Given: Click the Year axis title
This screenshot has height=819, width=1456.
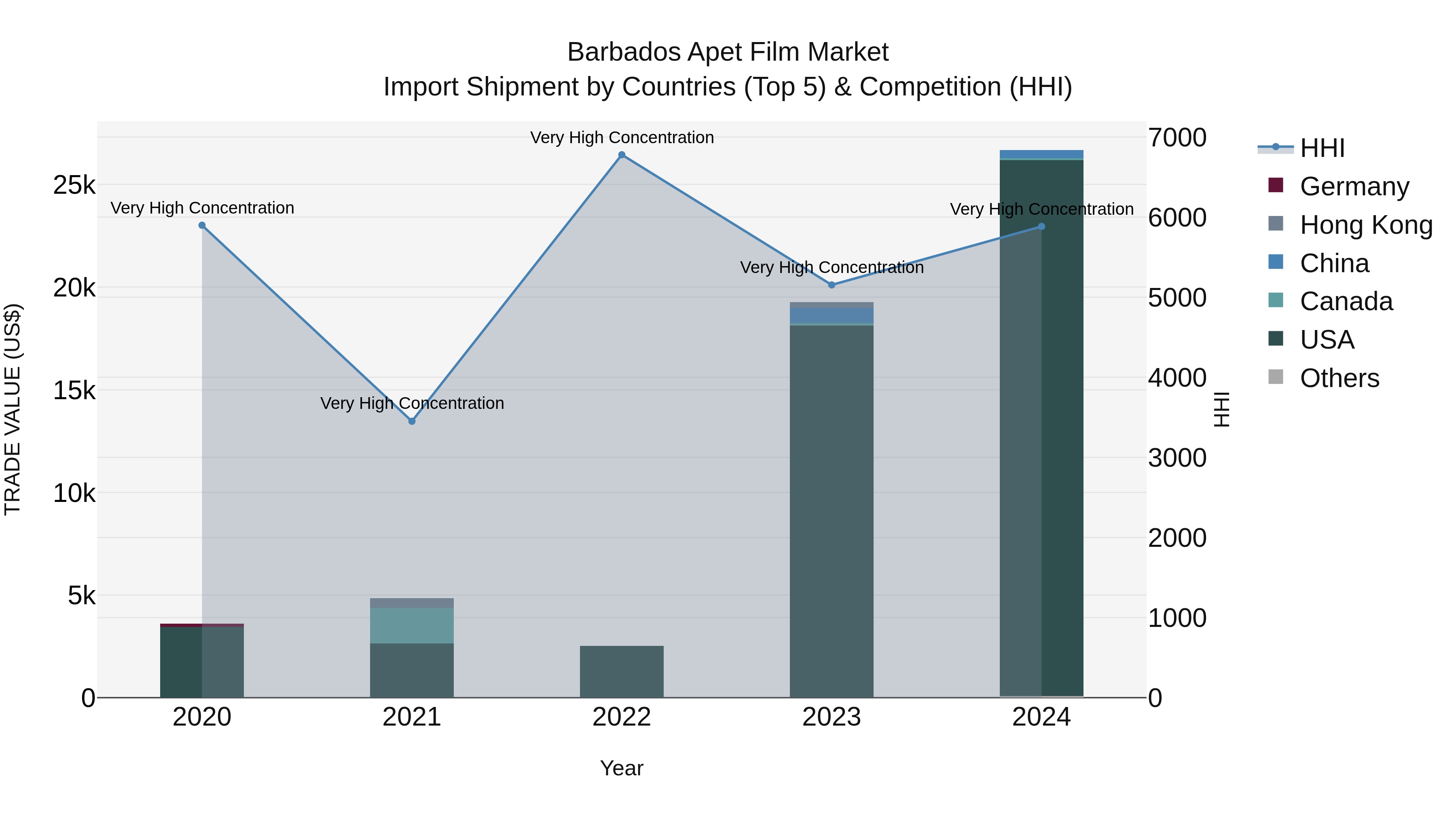Looking at the screenshot, I should tap(622, 768).
